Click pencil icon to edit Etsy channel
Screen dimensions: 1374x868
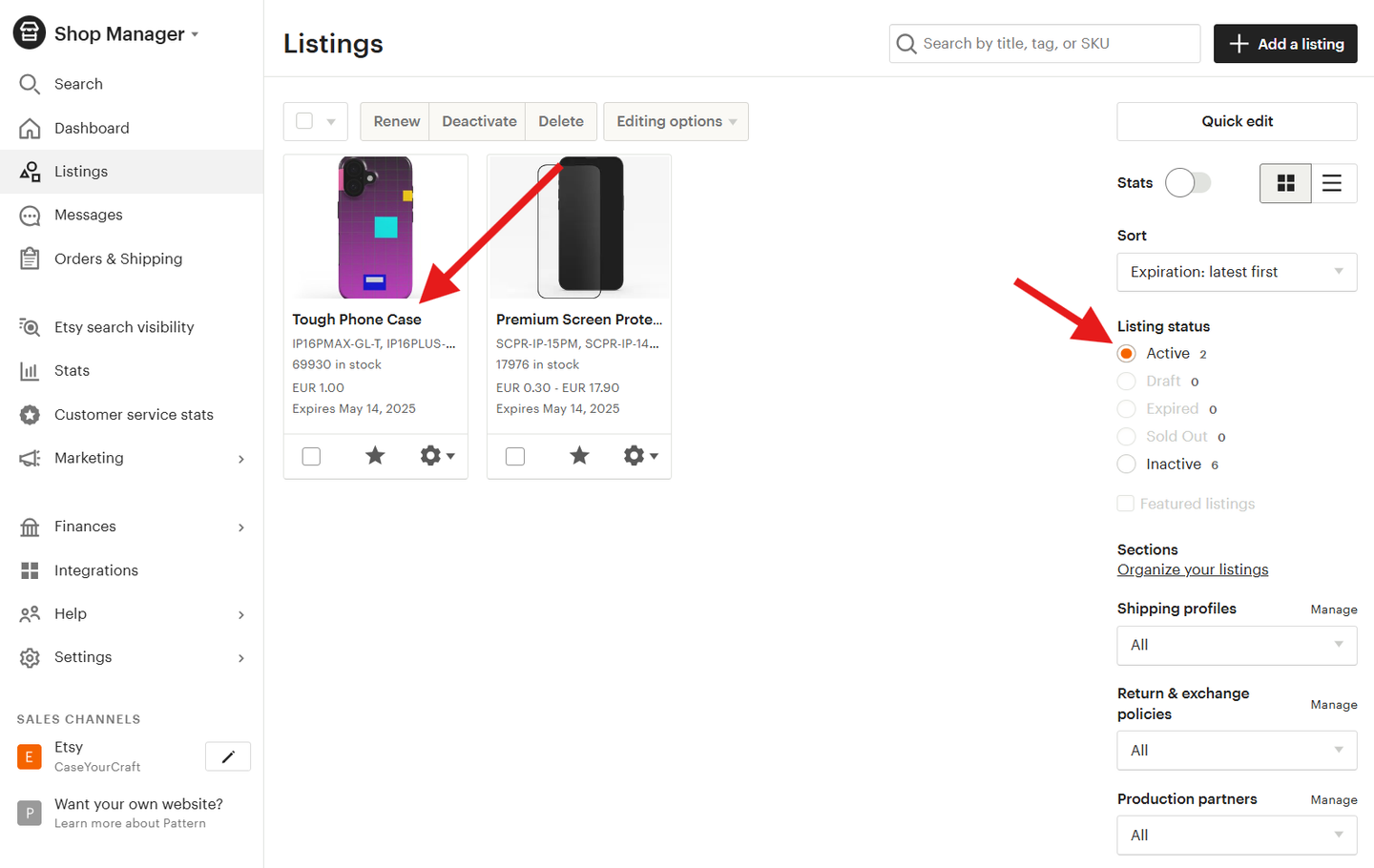pos(228,756)
